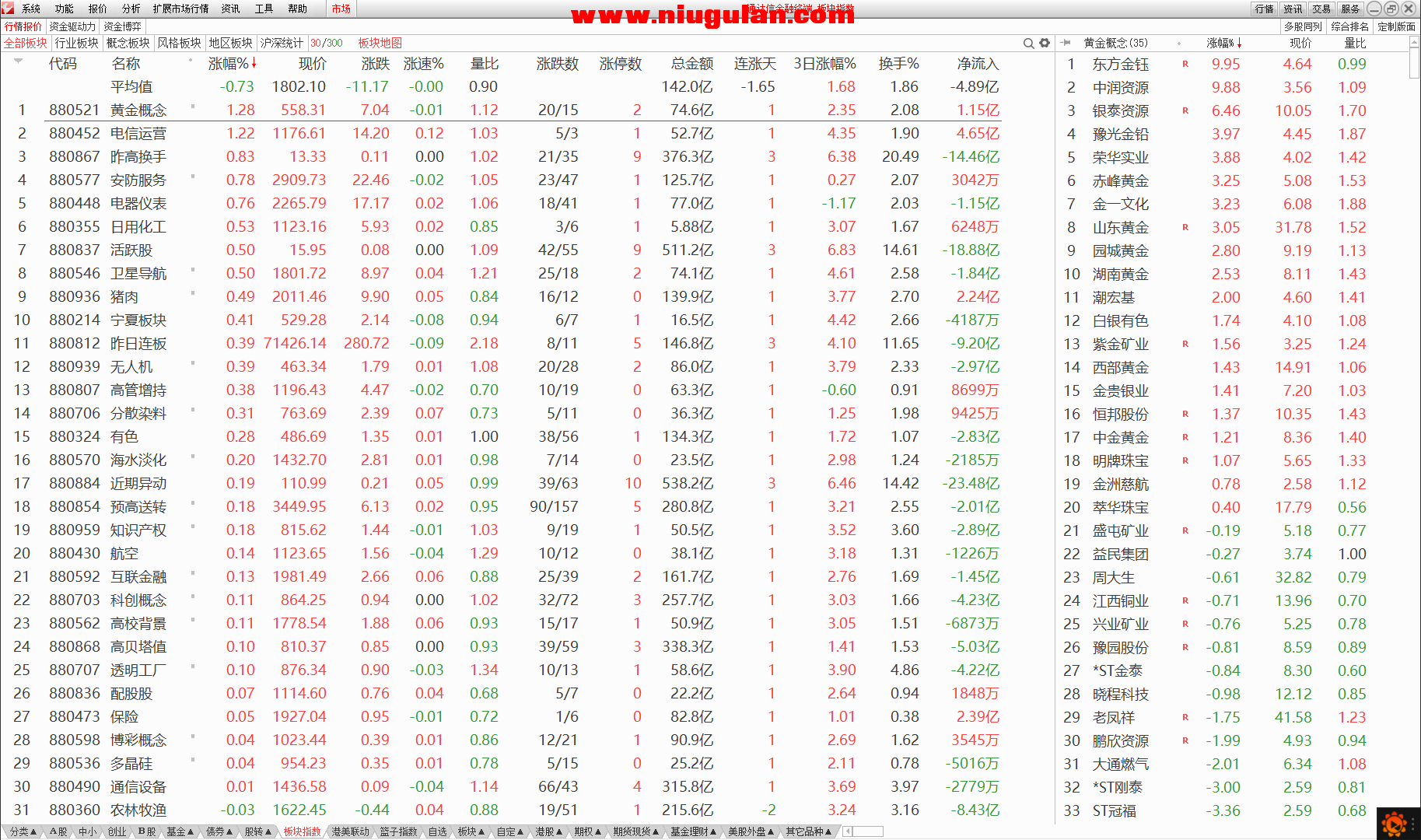1421x840 pixels.
Task: Expand the 其它品种▲ bottom tab menu
Action: [809, 831]
